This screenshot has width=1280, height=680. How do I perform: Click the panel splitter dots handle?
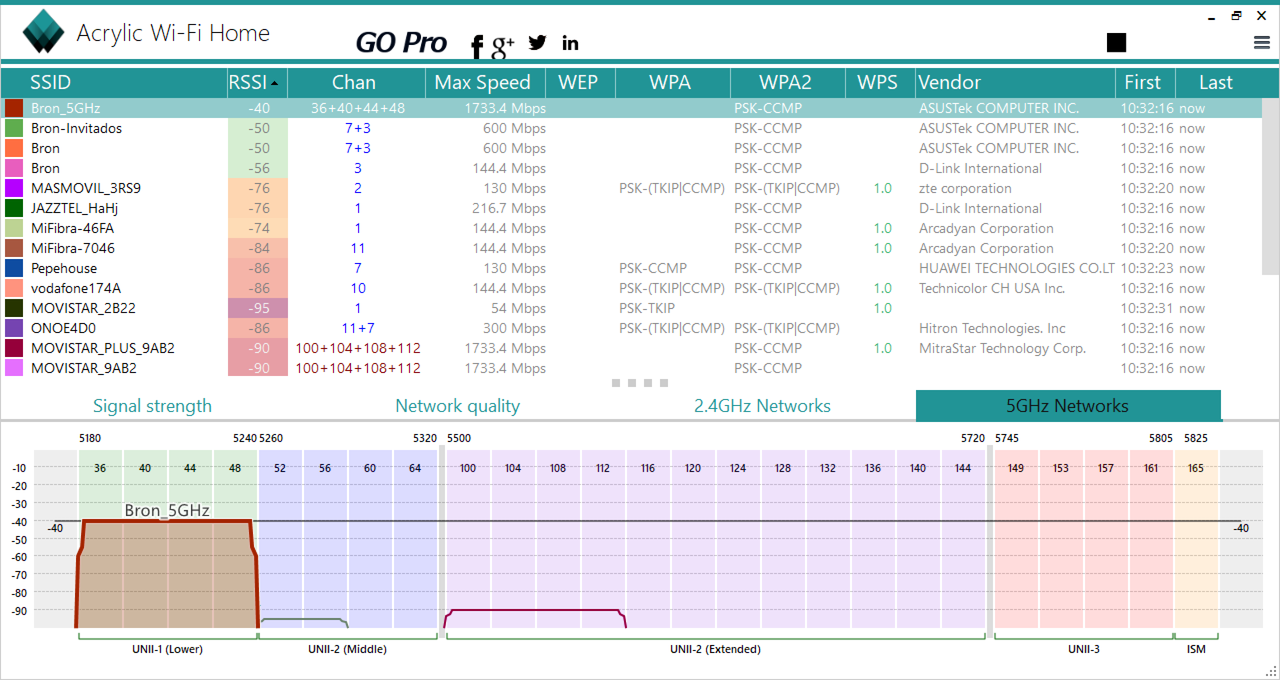(x=639, y=383)
